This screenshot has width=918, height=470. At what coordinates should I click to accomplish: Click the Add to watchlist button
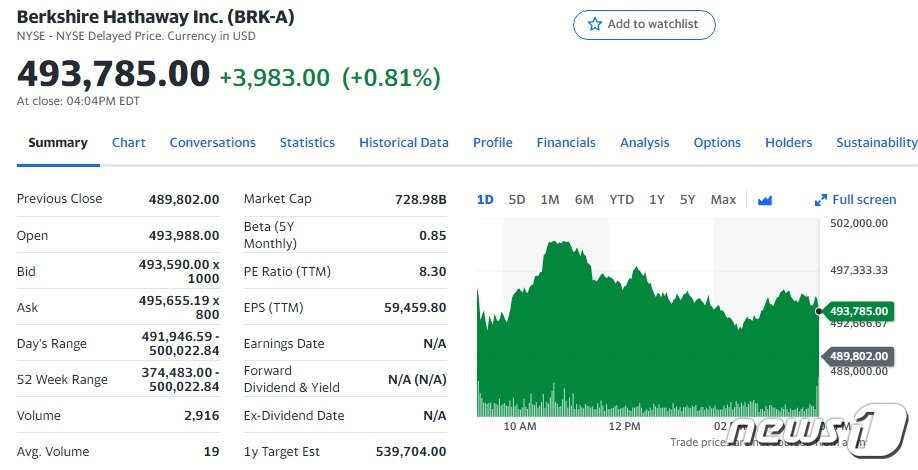pos(644,24)
